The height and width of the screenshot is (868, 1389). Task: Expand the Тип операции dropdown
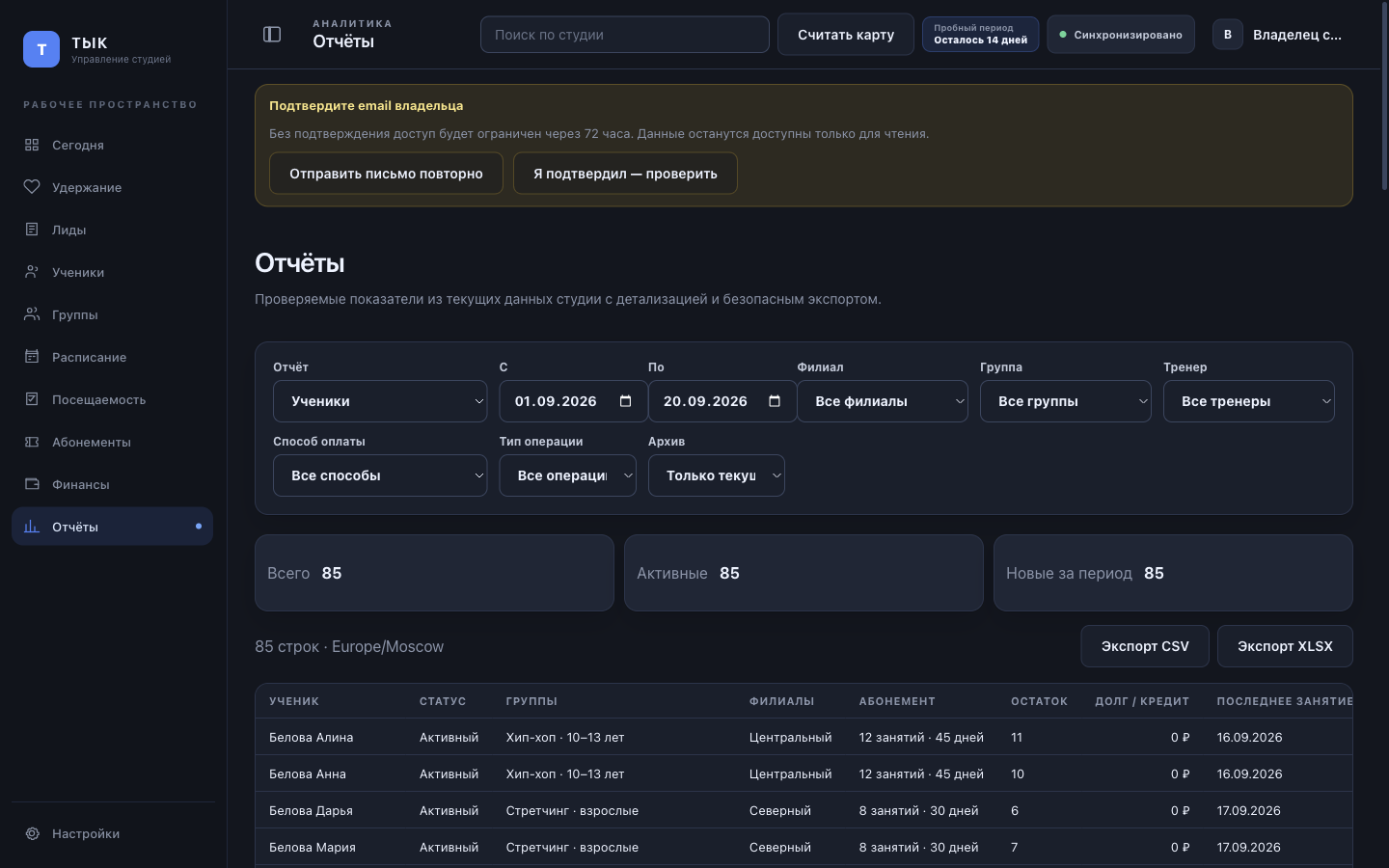click(x=567, y=475)
